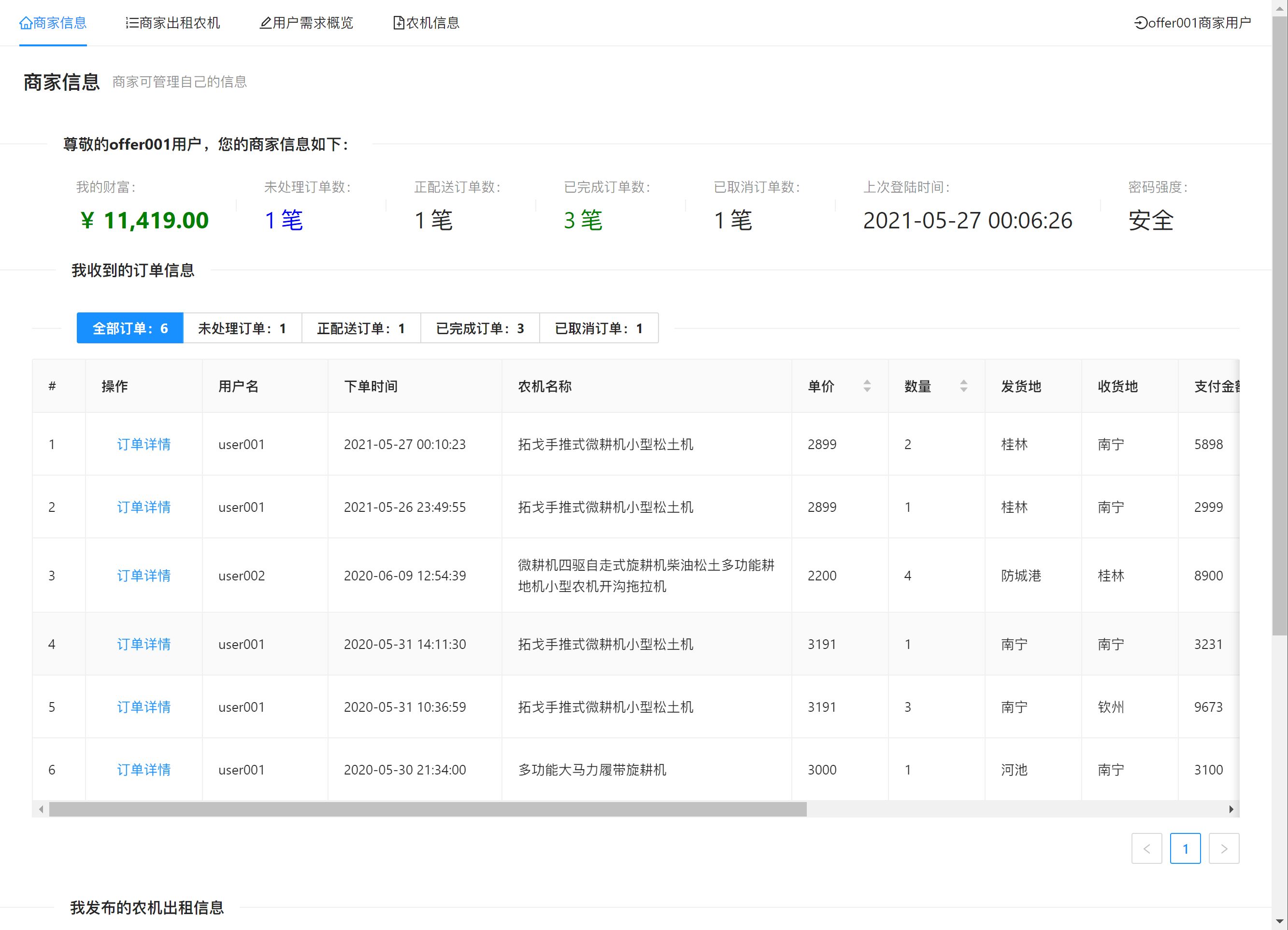This screenshot has width=1288, height=930.
Task: Sort orders by 数量 column arrows
Action: click(x=963, y=386)
